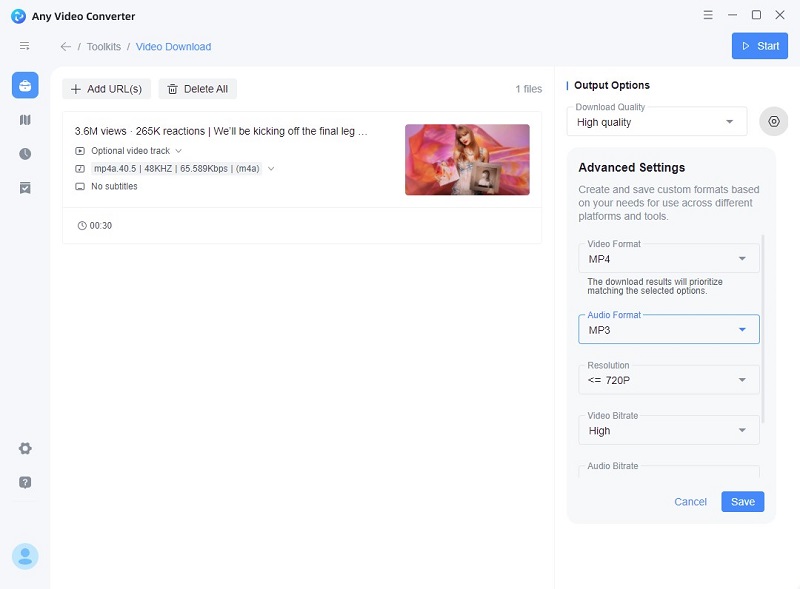Click the '1 files' count text
Viewport: 800px width, 589px height.
pyautogui.click(x=529, y=89)
